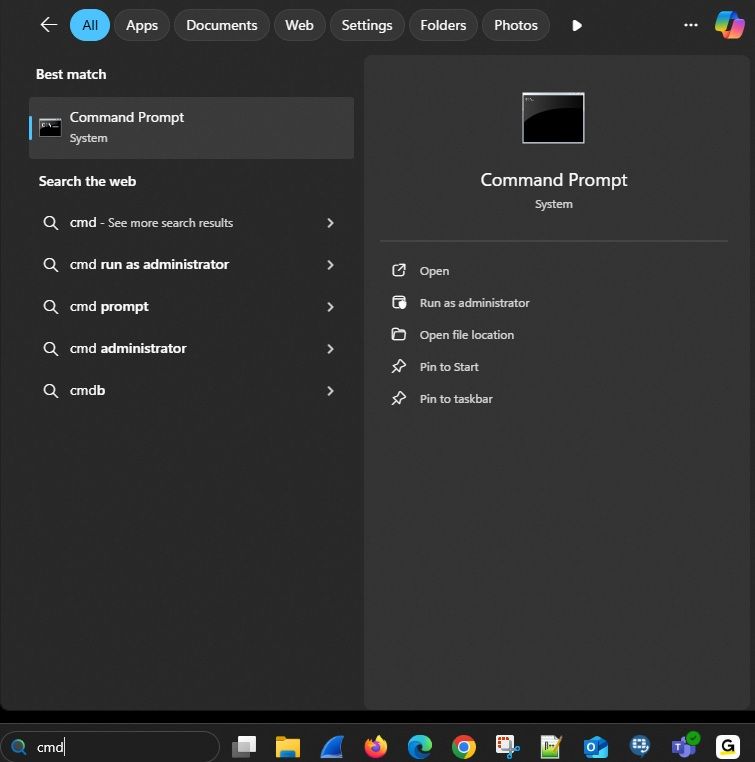The height and width of the screenshot is (762, 755).
Task: Click the magnifier icon beside 'cmd administrator'
Action: coord(51,348)
